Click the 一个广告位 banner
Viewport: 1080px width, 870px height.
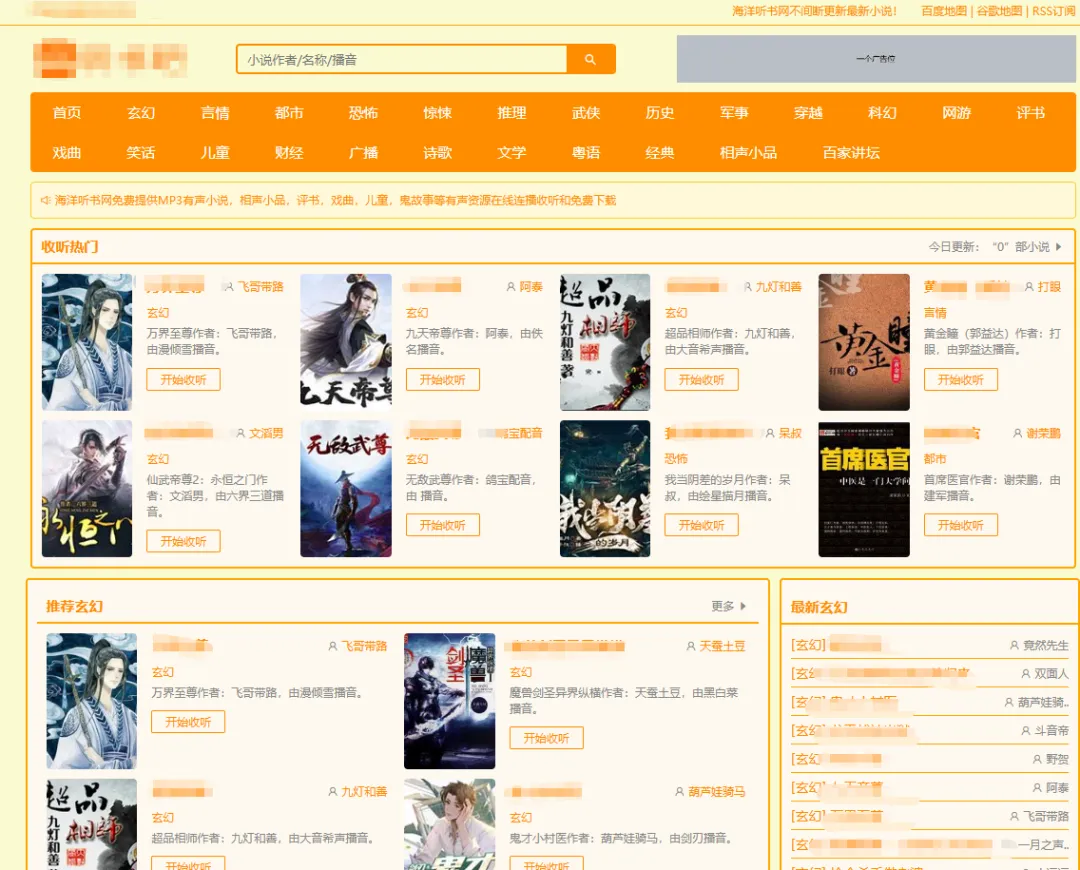(x=876, y=59)
